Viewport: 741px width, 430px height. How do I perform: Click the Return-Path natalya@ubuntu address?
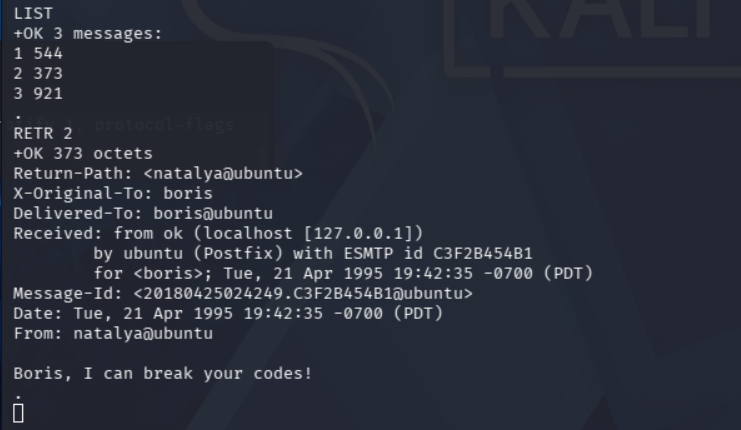point(223,173)
